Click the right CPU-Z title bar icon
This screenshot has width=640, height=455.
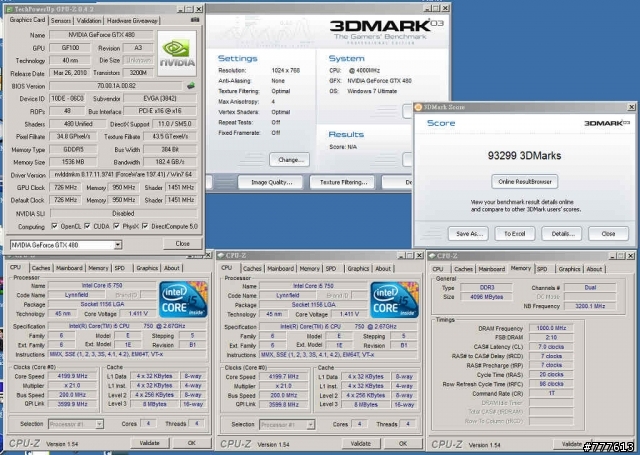point(432,256)
